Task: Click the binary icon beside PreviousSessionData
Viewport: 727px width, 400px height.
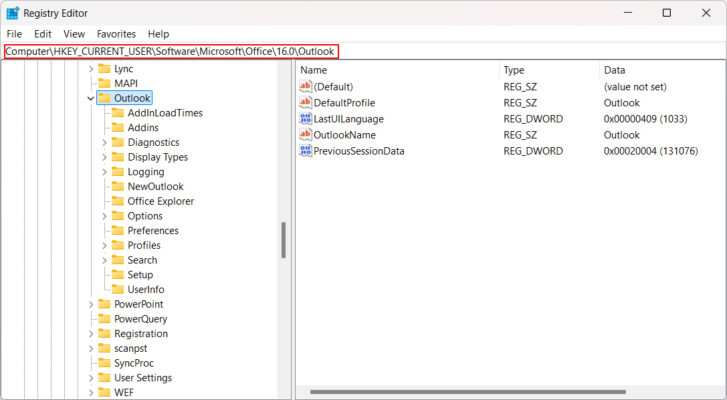Action: tap(306, 151)
